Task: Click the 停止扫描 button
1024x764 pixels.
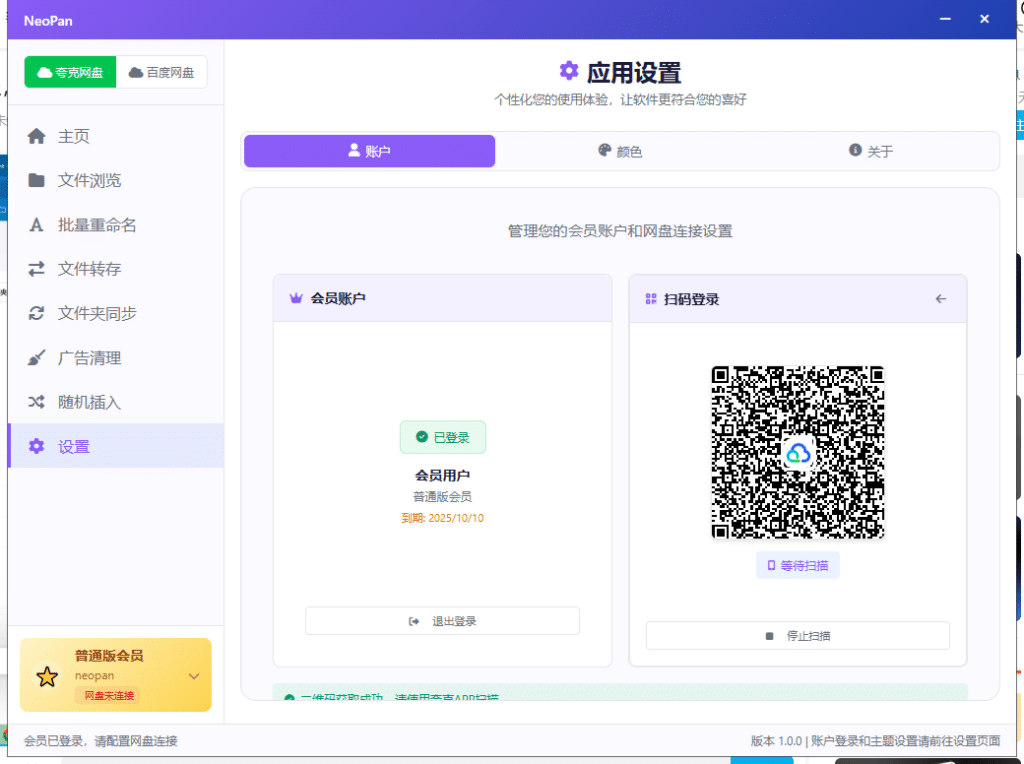Action: coord(797,635)
